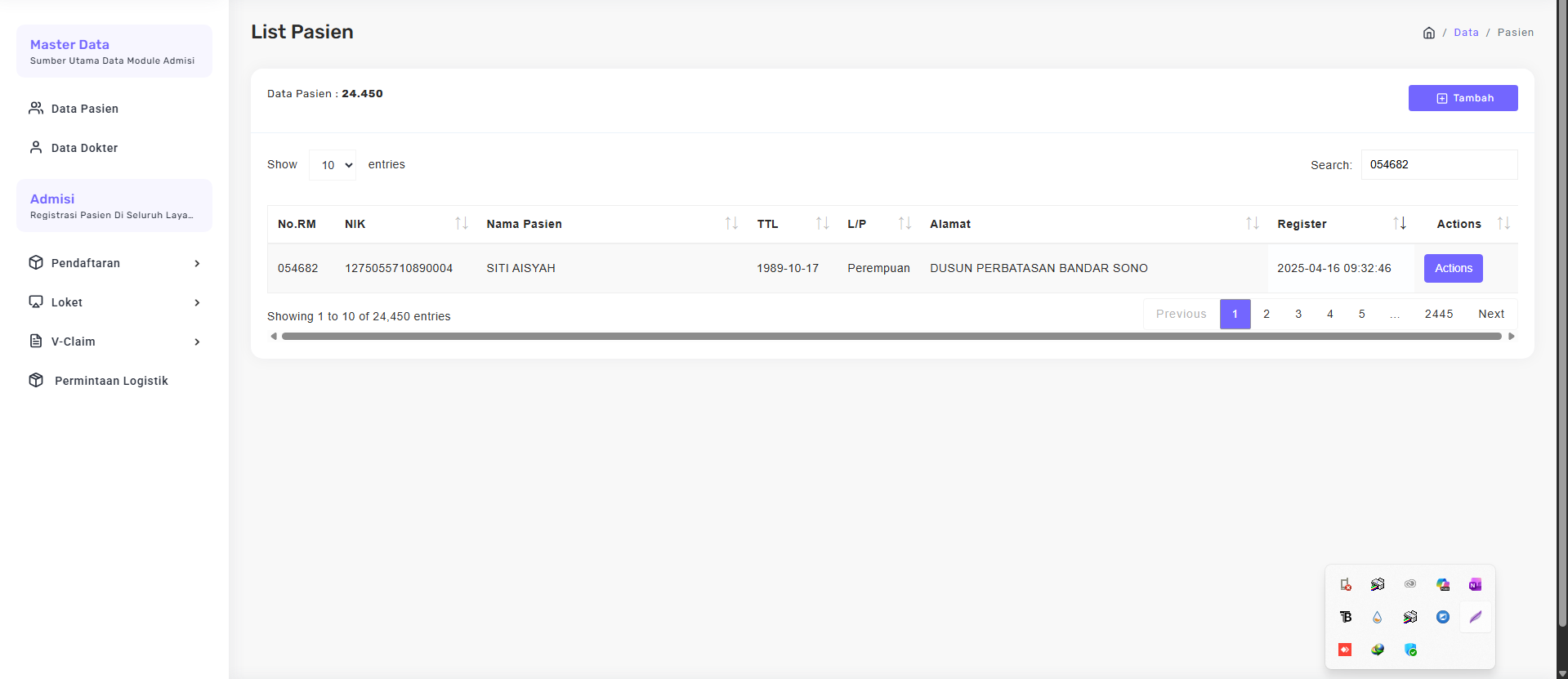Expand the Pendaftaran submenu chevron
The image size is (1568, 679).
click(x=197, y=263)
